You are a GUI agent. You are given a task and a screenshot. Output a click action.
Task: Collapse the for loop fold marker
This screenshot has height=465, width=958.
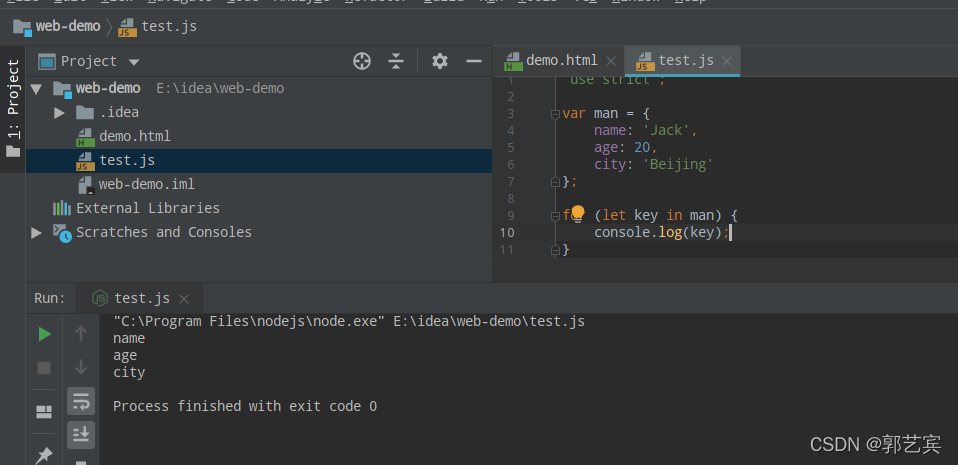point(555,216)
